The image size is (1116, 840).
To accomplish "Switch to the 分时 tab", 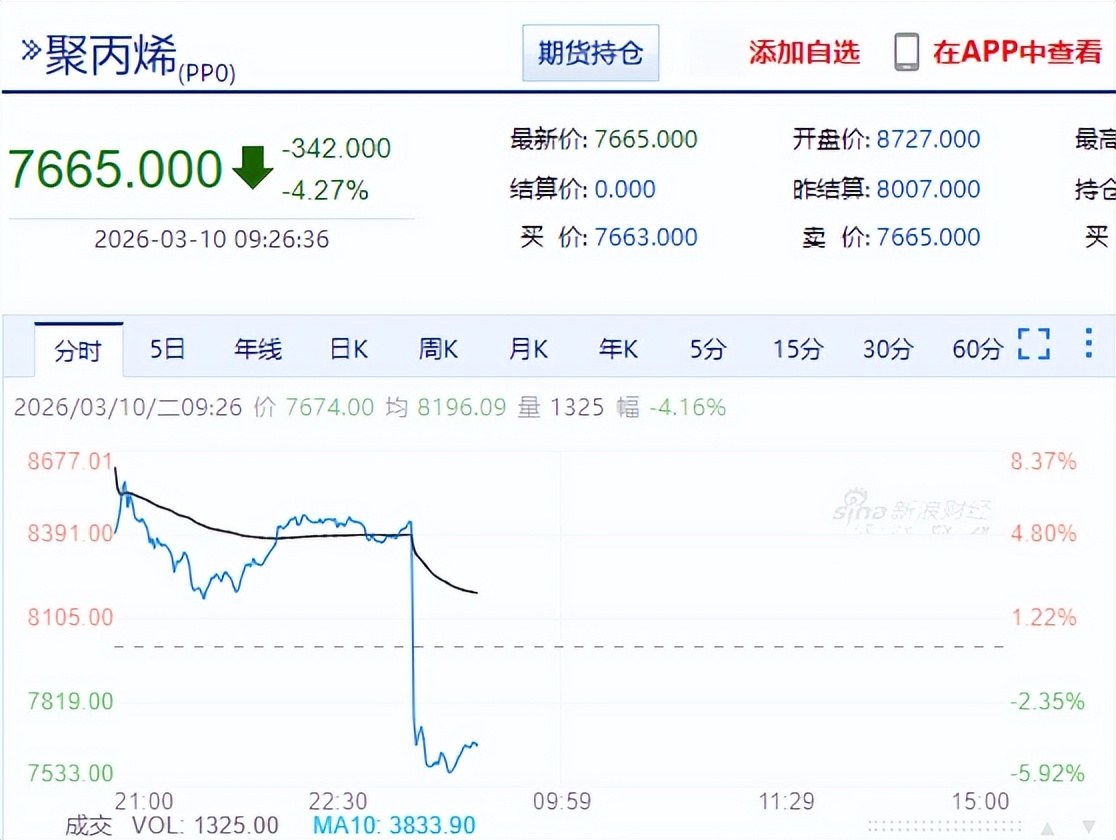I will click(x=78, y=350).
